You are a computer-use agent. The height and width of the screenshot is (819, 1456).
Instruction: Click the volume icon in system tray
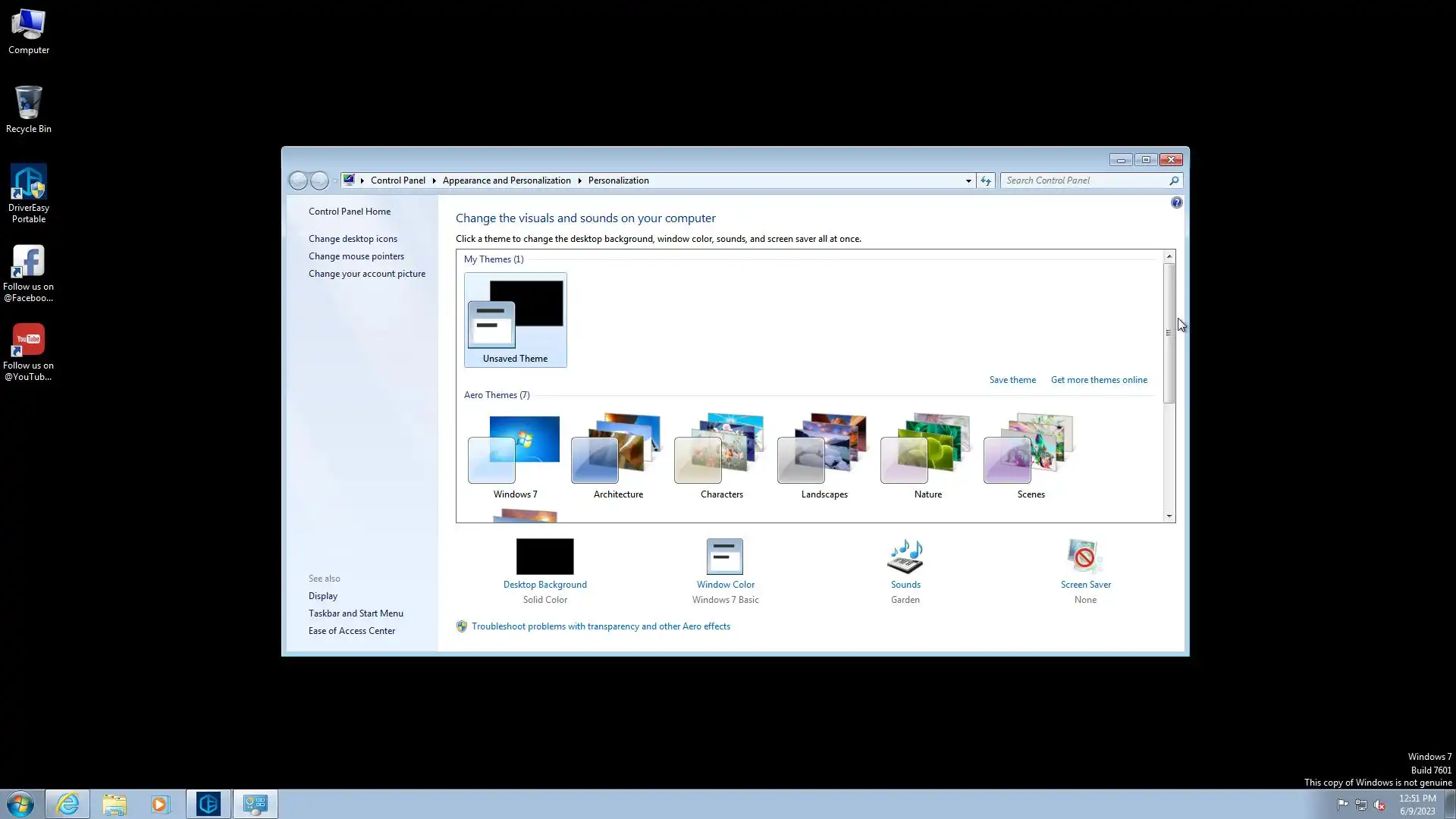[x=1379, y=805]
